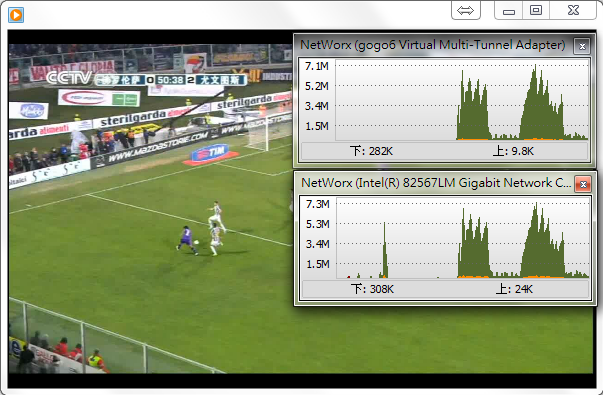603x395 pixels.
Task: Click the 上: 9.8K upload readout
Action: pos(513,151)
